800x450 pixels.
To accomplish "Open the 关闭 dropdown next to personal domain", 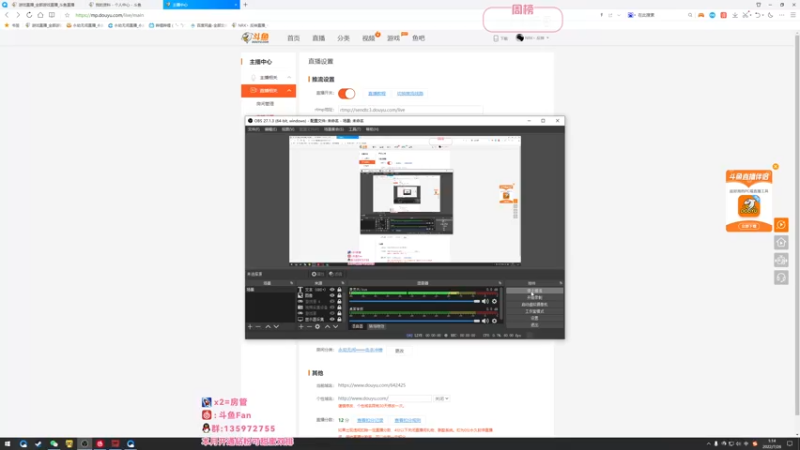I will pos(442,398).
